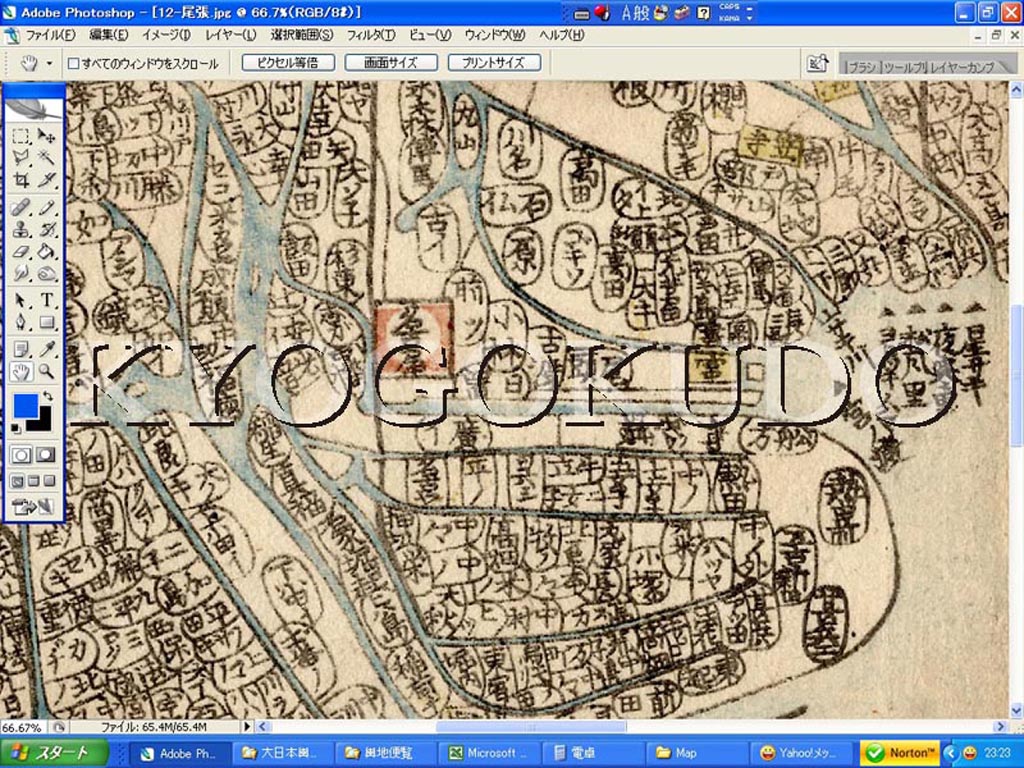Click the 画面サイズ (Fit on Screen) button
The width and height of the screenshot is (1024, 768).
coord(391,63)
